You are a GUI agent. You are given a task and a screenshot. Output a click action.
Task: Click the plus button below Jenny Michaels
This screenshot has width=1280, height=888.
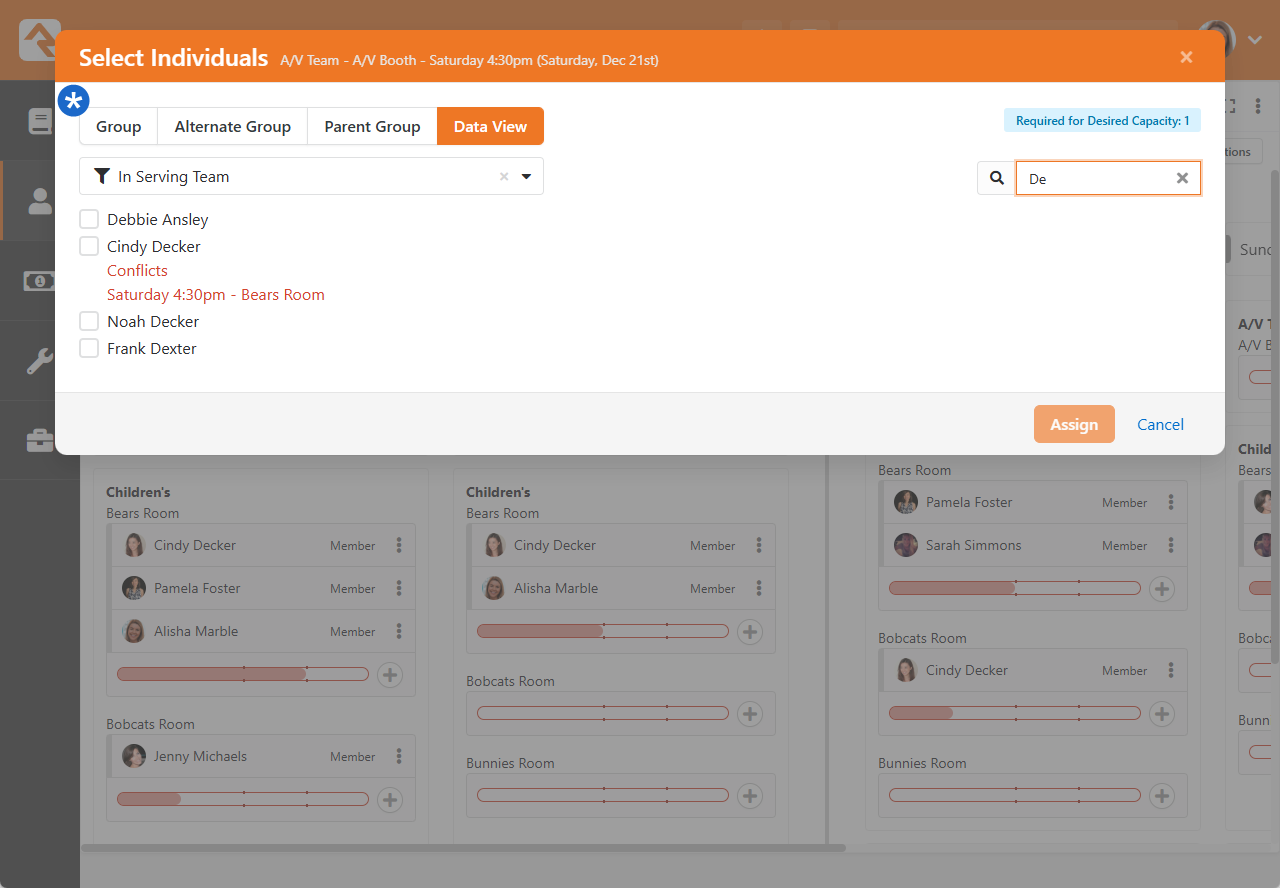tap(390, 799)
